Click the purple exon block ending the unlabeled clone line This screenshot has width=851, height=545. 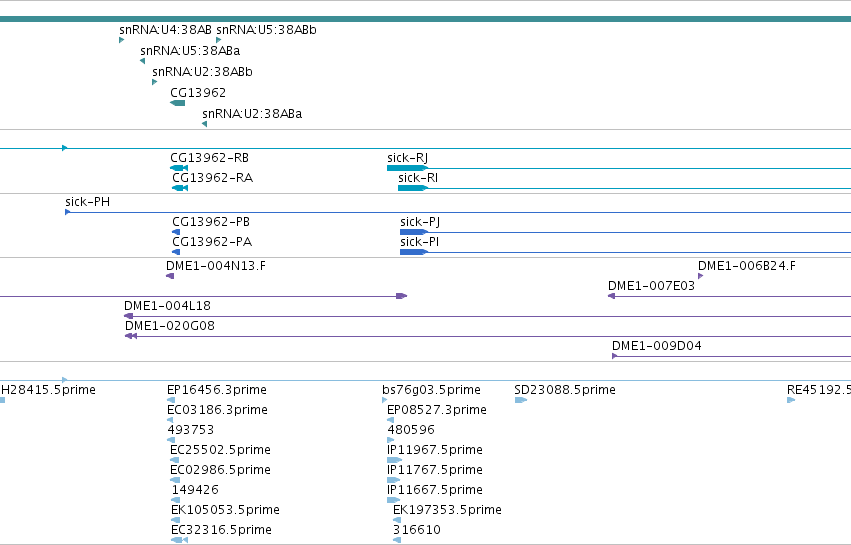(x=402, y=296)
